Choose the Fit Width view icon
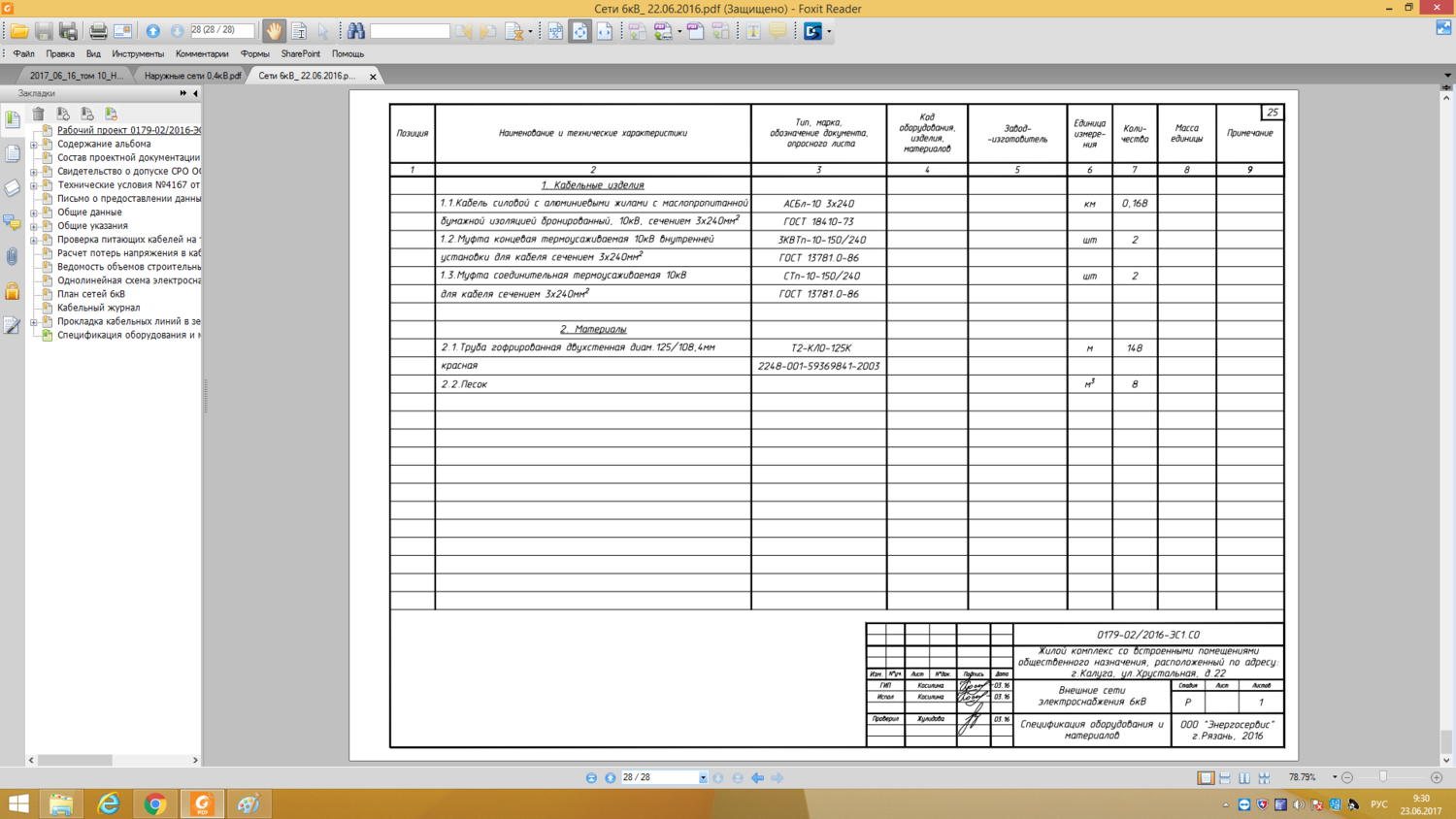Screen dimensions: 1456x819 coord(604,31)
